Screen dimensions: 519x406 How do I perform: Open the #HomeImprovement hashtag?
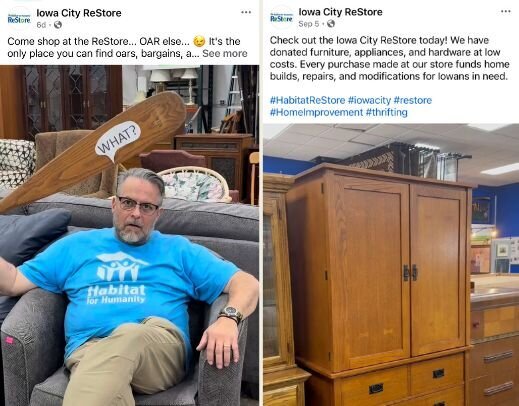(316, 112)
